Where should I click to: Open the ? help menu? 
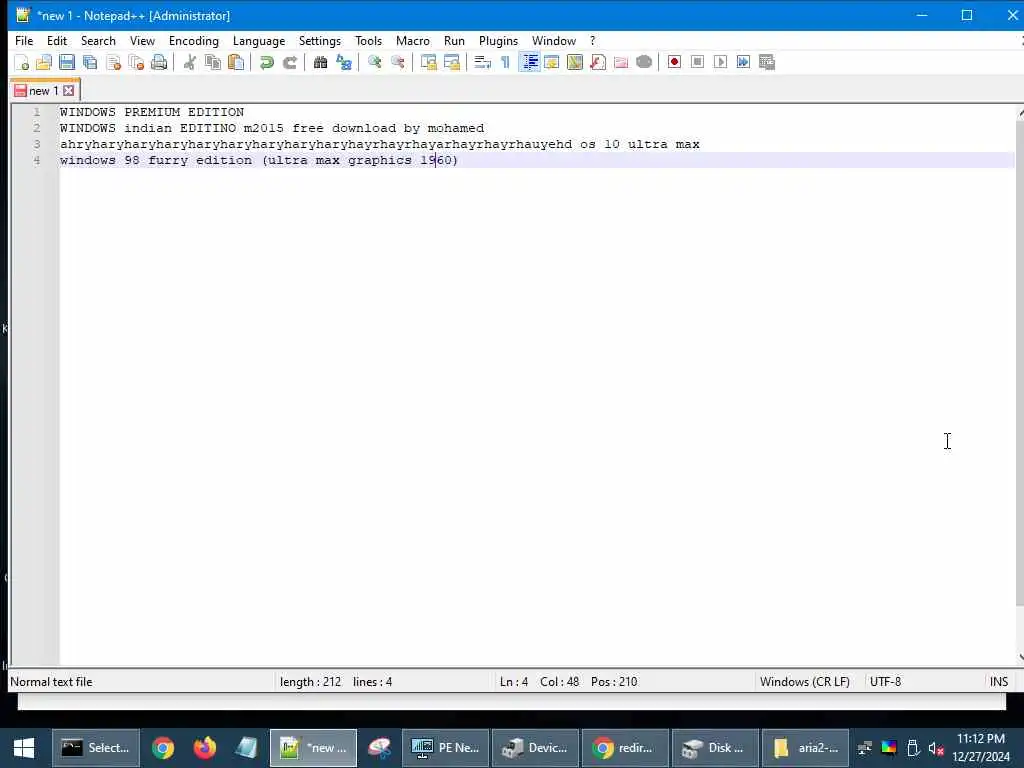click(x=592, y=40)
